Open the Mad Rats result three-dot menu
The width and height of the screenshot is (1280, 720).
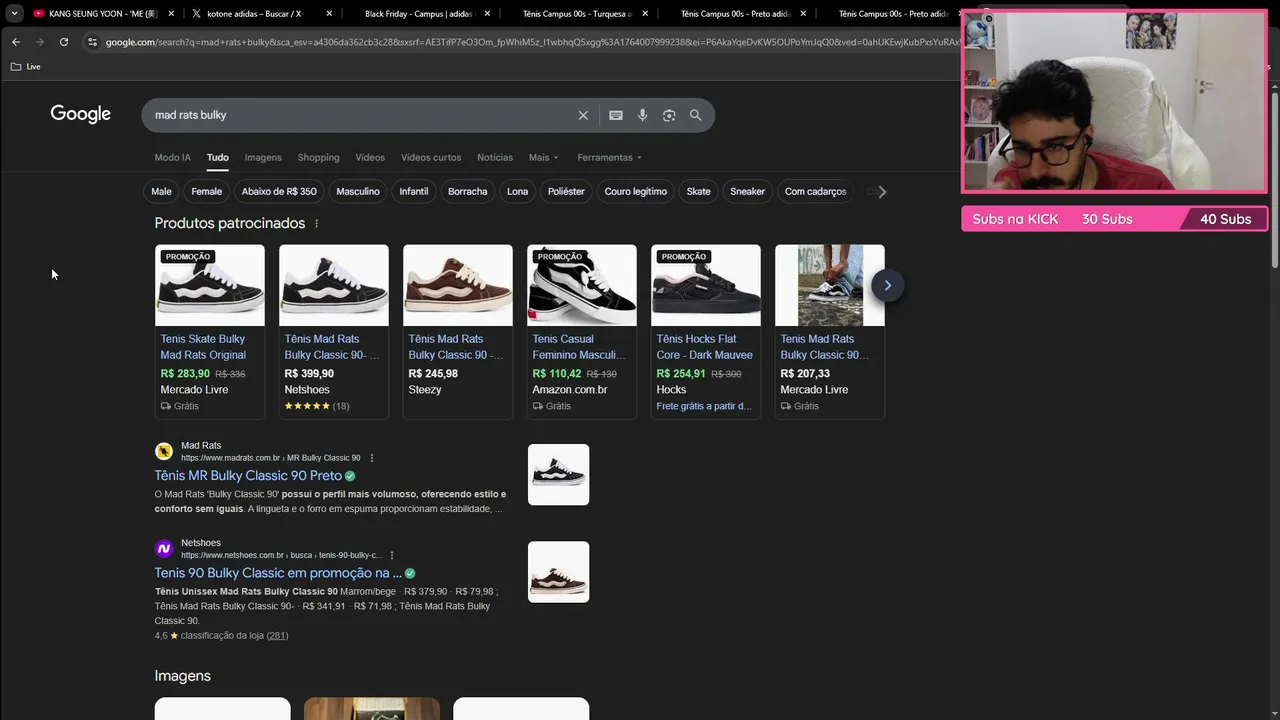(x=372, y=458)
